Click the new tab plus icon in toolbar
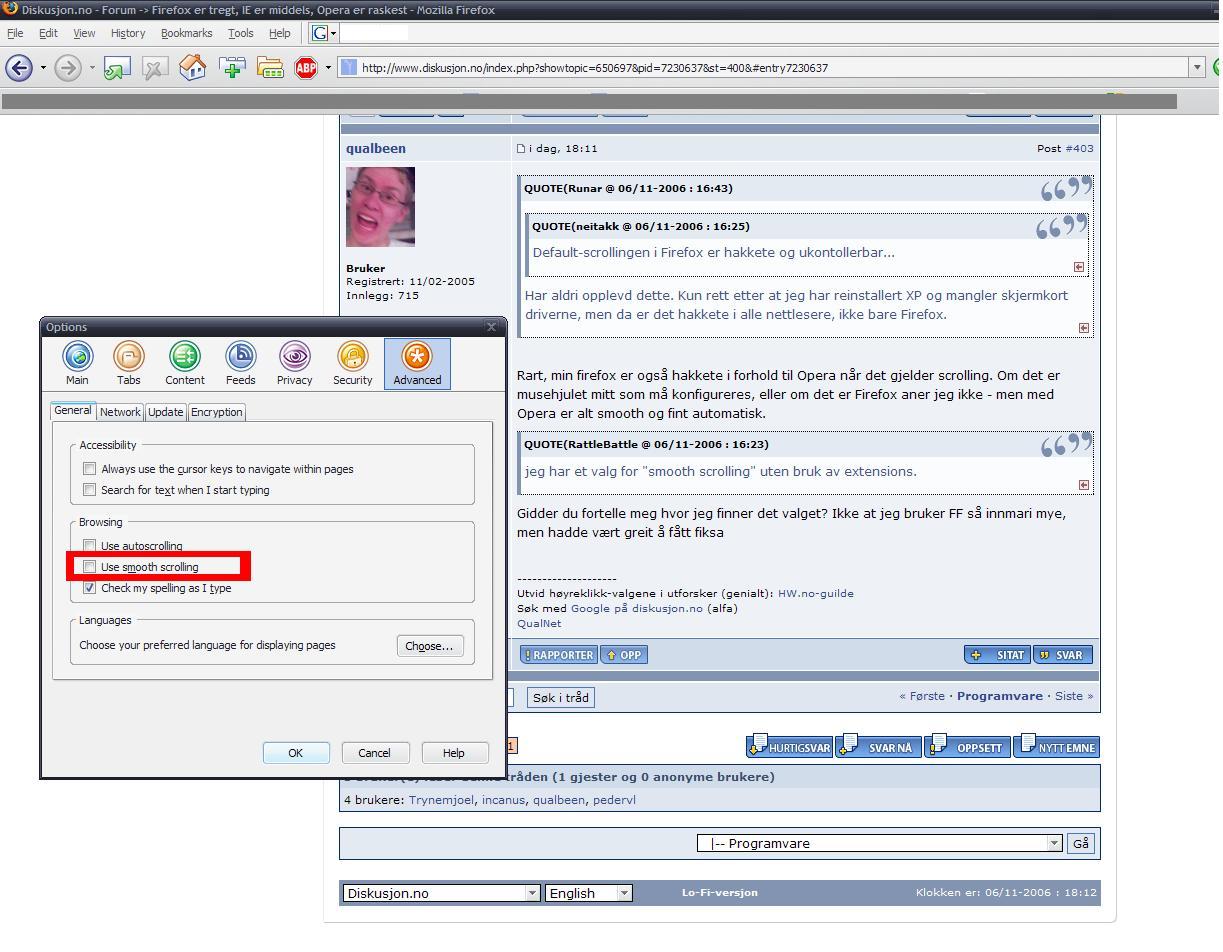Viewport: 1223px width, 952px height. 232,68
